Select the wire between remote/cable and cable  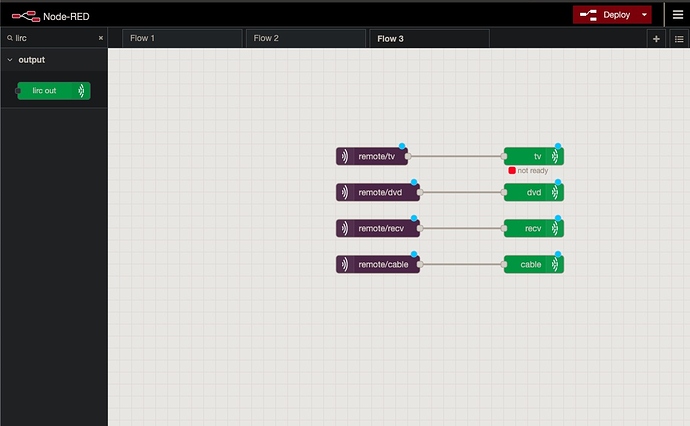click(x=462, y=264)
